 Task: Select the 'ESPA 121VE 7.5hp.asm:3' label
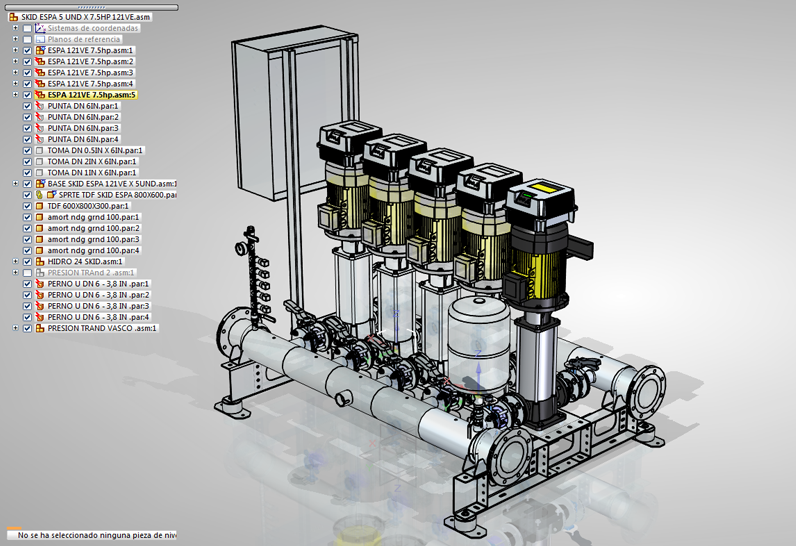pyautogui.click(x=90, y=73)
